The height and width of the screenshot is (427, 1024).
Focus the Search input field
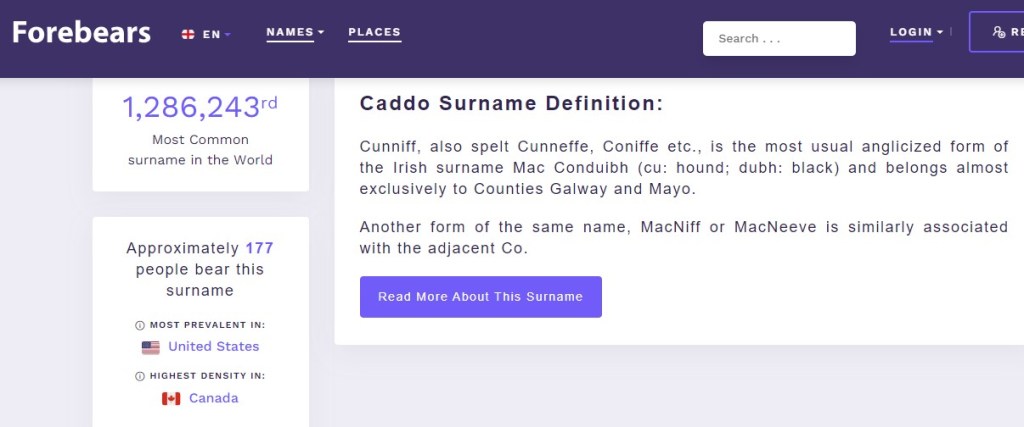click(779, 39)
